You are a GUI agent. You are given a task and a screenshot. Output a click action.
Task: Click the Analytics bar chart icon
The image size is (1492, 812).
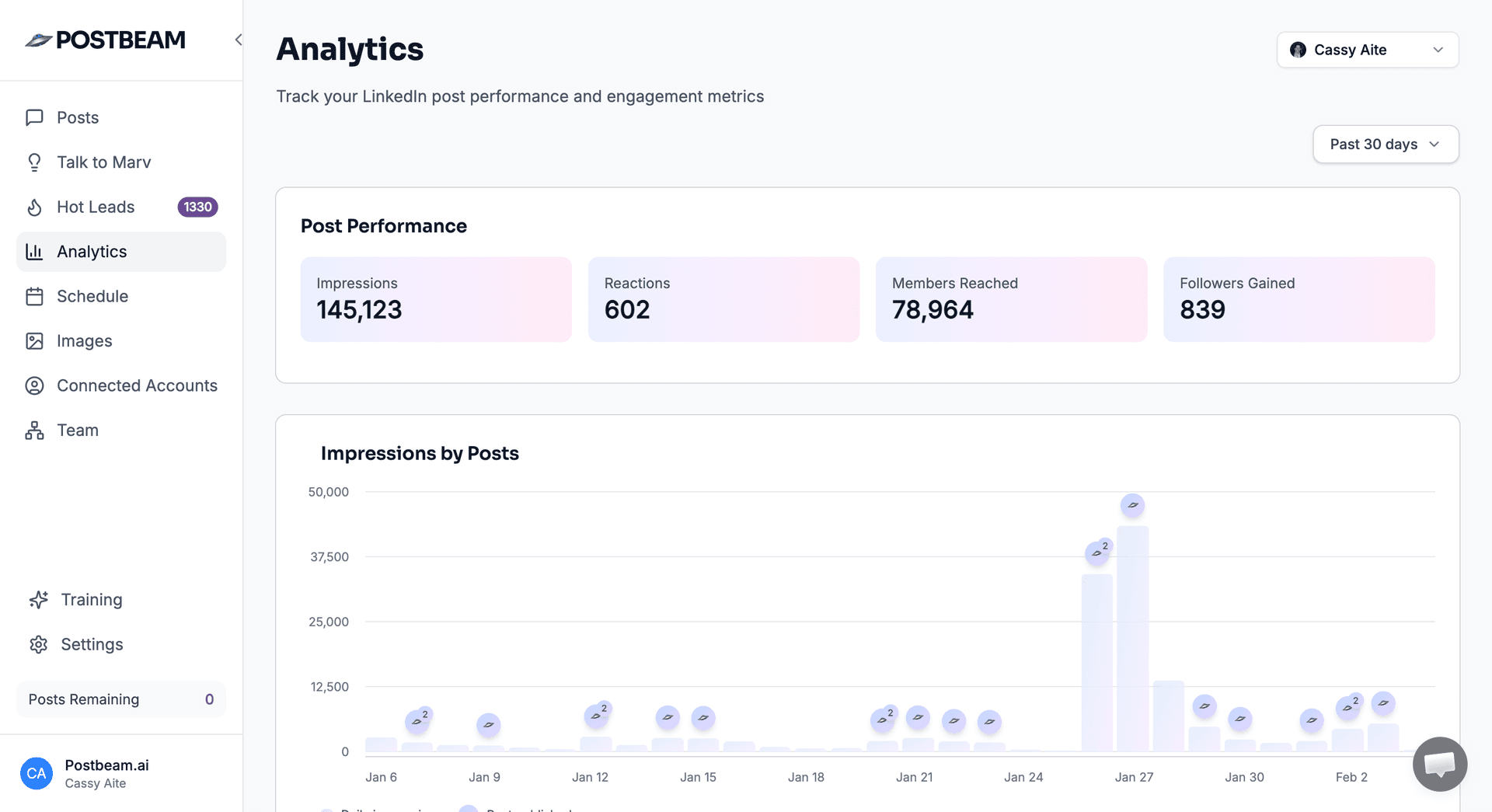pos(34,251)
